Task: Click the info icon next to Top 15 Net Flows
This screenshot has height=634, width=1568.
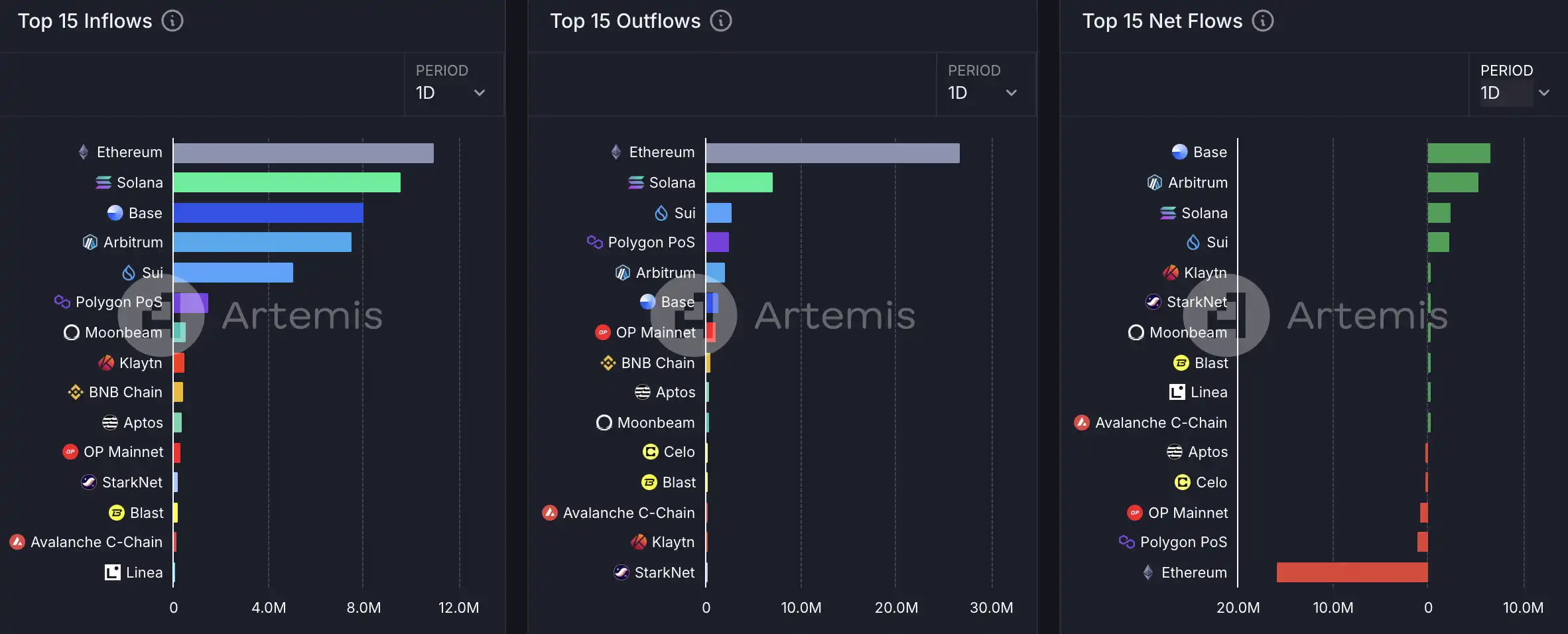Action: point(1263,21)
